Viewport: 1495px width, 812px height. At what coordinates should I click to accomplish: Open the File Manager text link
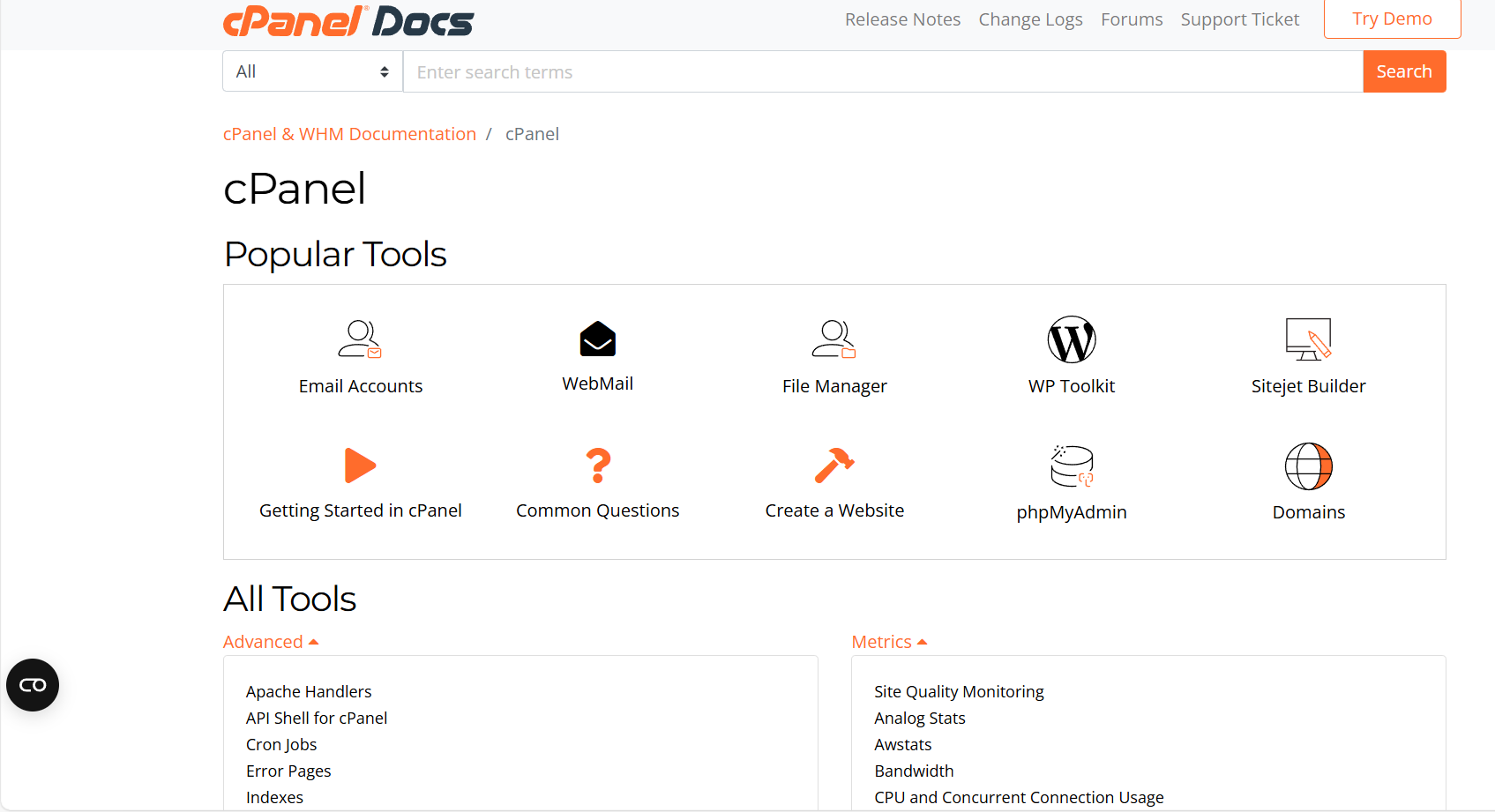point(834,386)
